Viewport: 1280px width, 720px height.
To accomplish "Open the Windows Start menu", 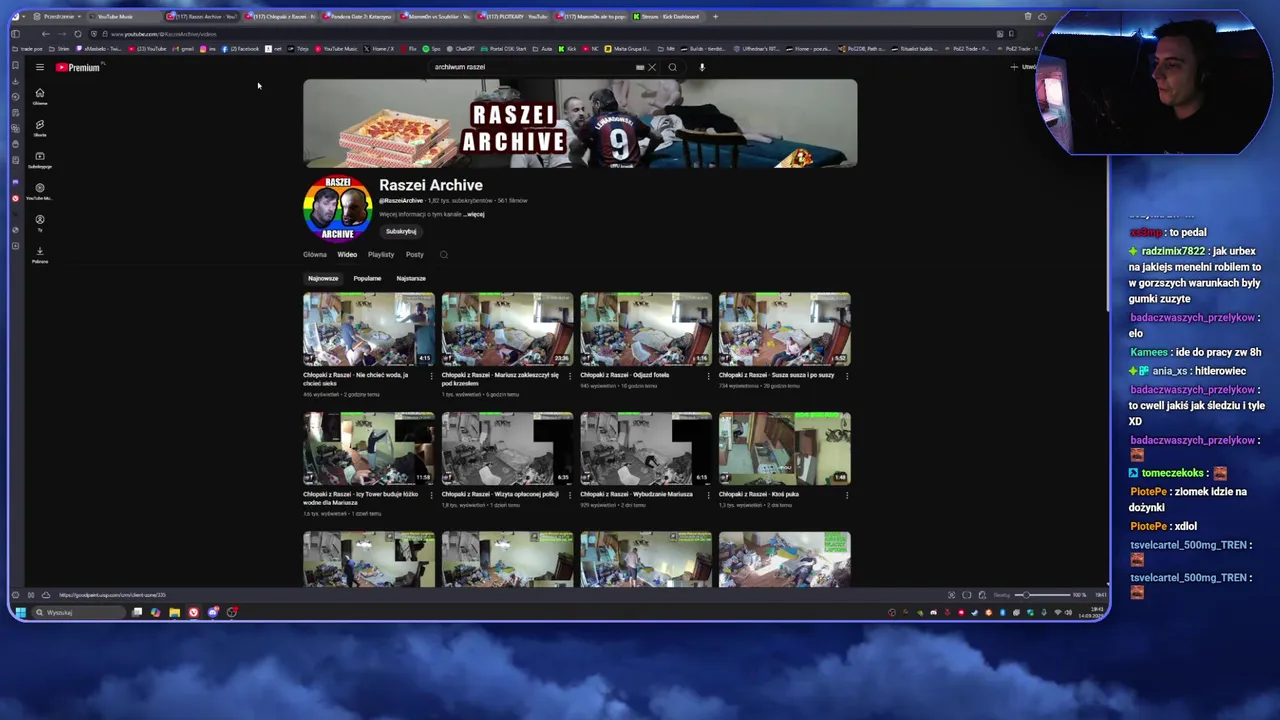I will pos(20,612).
